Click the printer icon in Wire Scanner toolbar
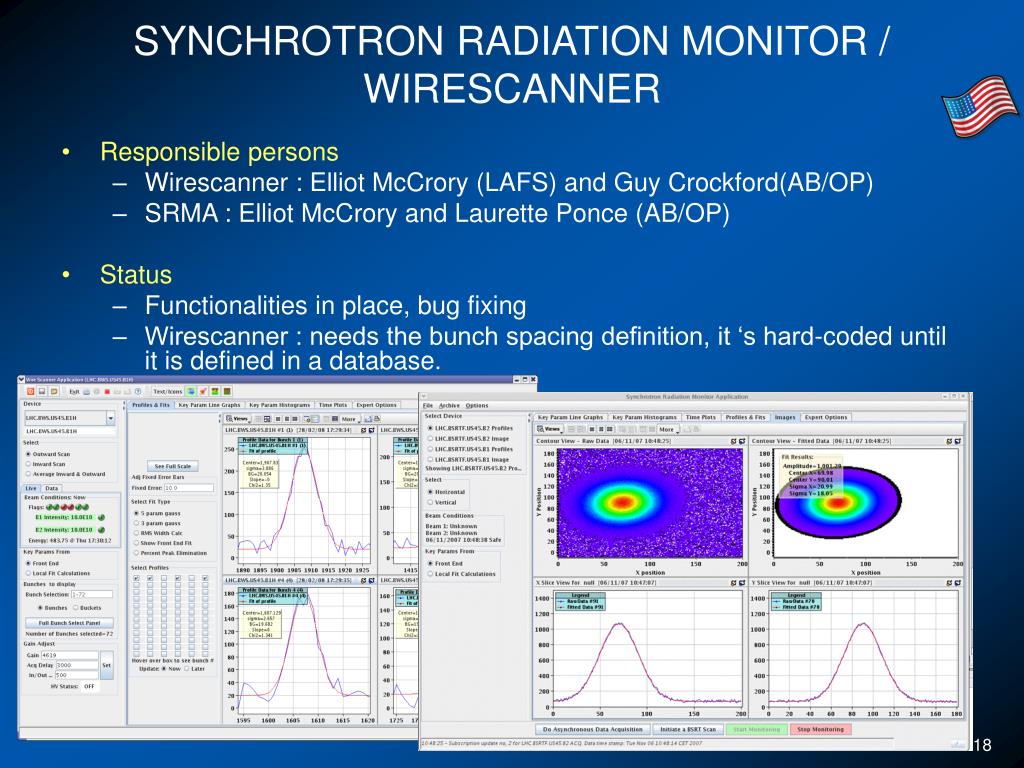1024x768 pixels. click(86, 392)
